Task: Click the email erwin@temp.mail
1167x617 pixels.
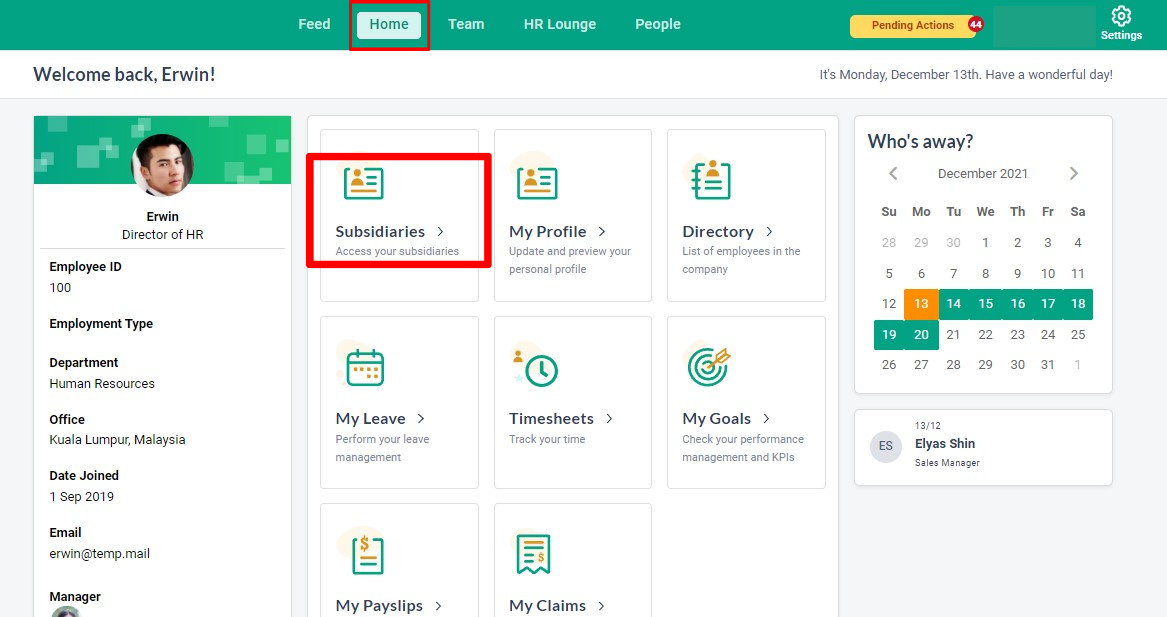Action: pyautogui.click(x=100, y=553)
